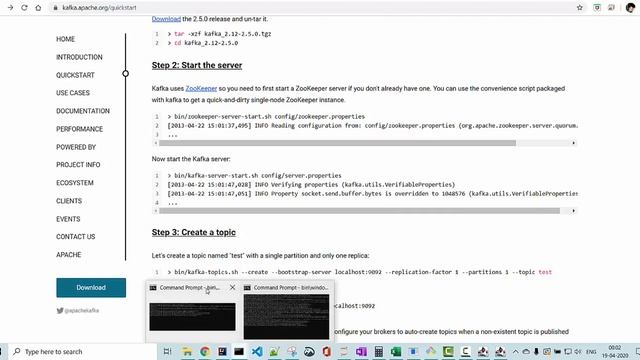
Task: Open the HOME sidebar menu item
Action: [x=65, y=39]
